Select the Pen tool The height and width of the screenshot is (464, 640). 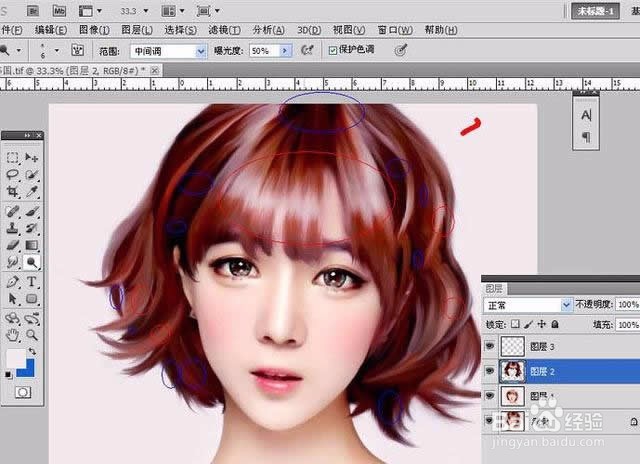point(13,282)
